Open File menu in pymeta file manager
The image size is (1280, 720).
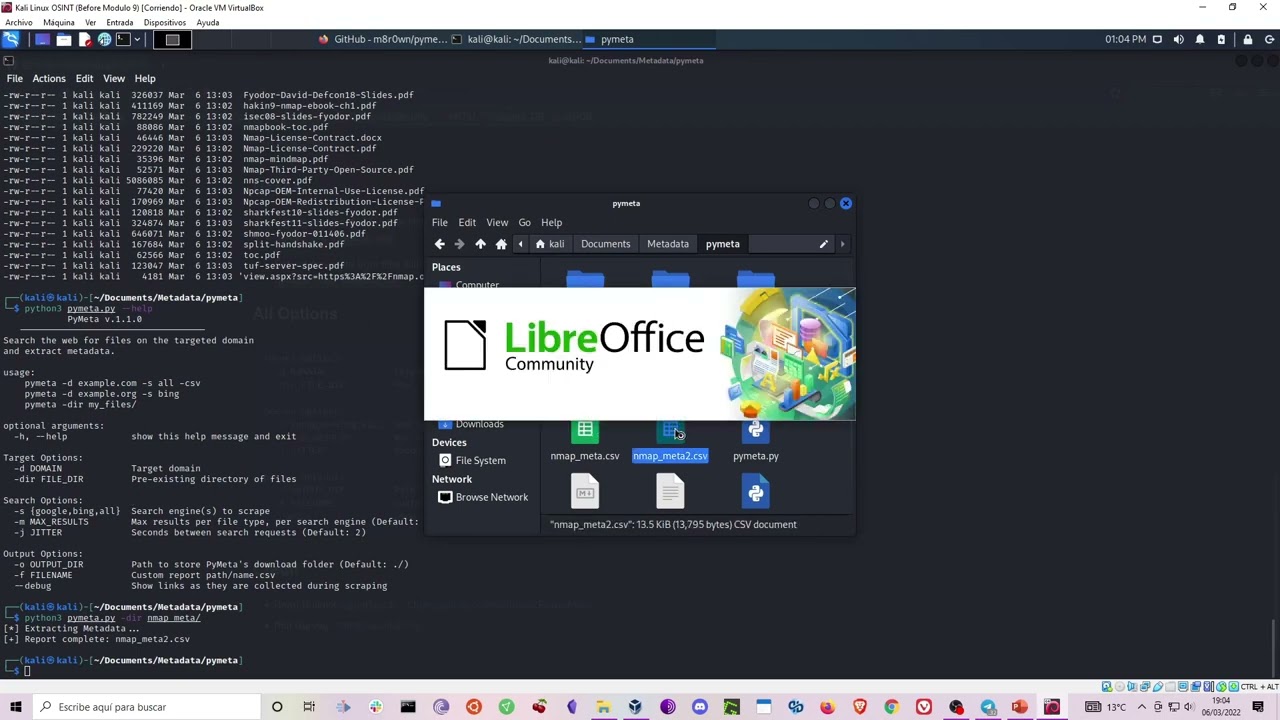click(440, 222)
